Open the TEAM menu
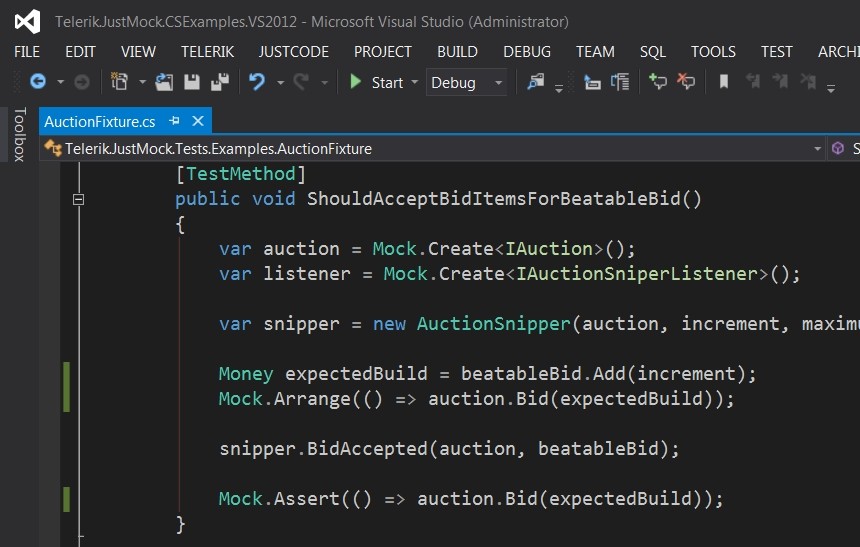Screen dimensions: 860x547 click(x=595, y=52)
